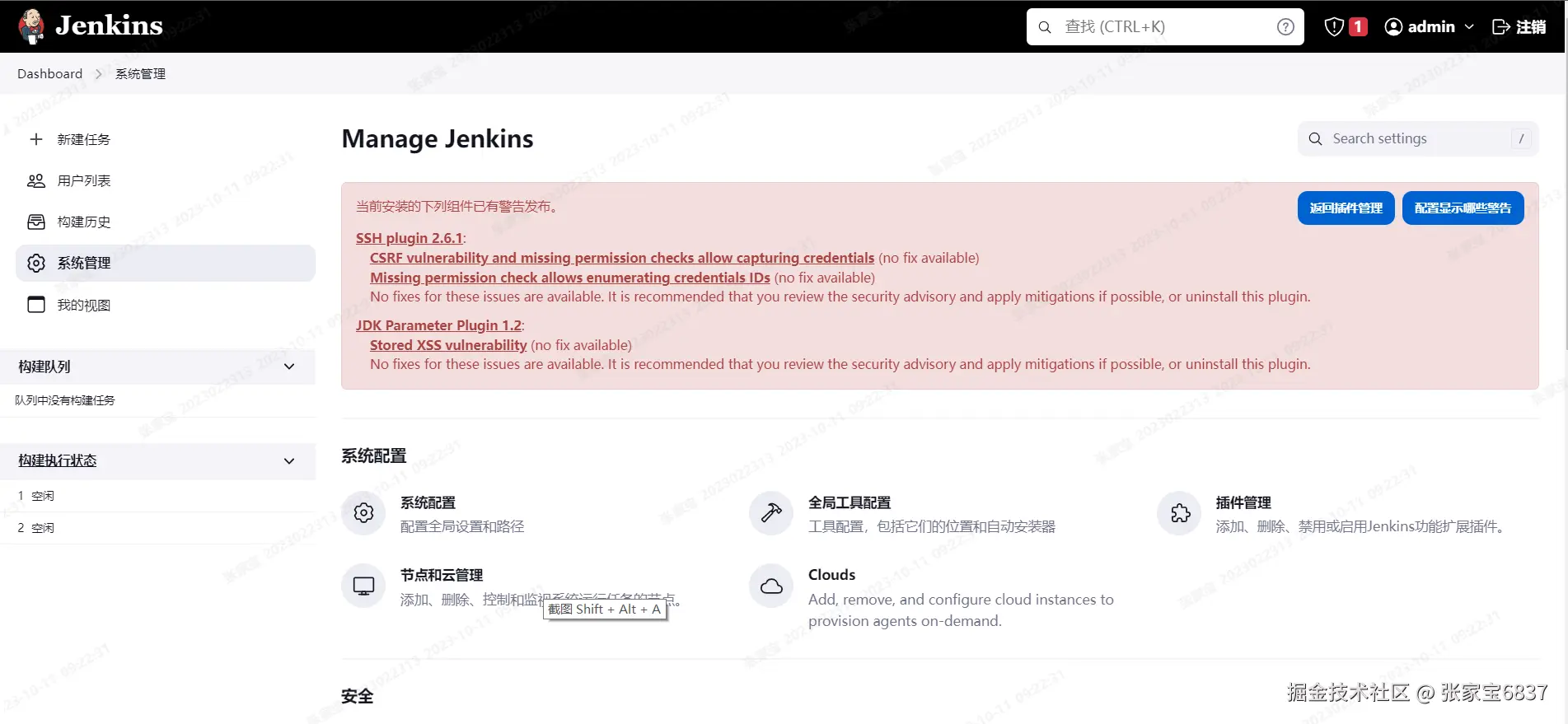Click the people icon for 用户列表

36,180
